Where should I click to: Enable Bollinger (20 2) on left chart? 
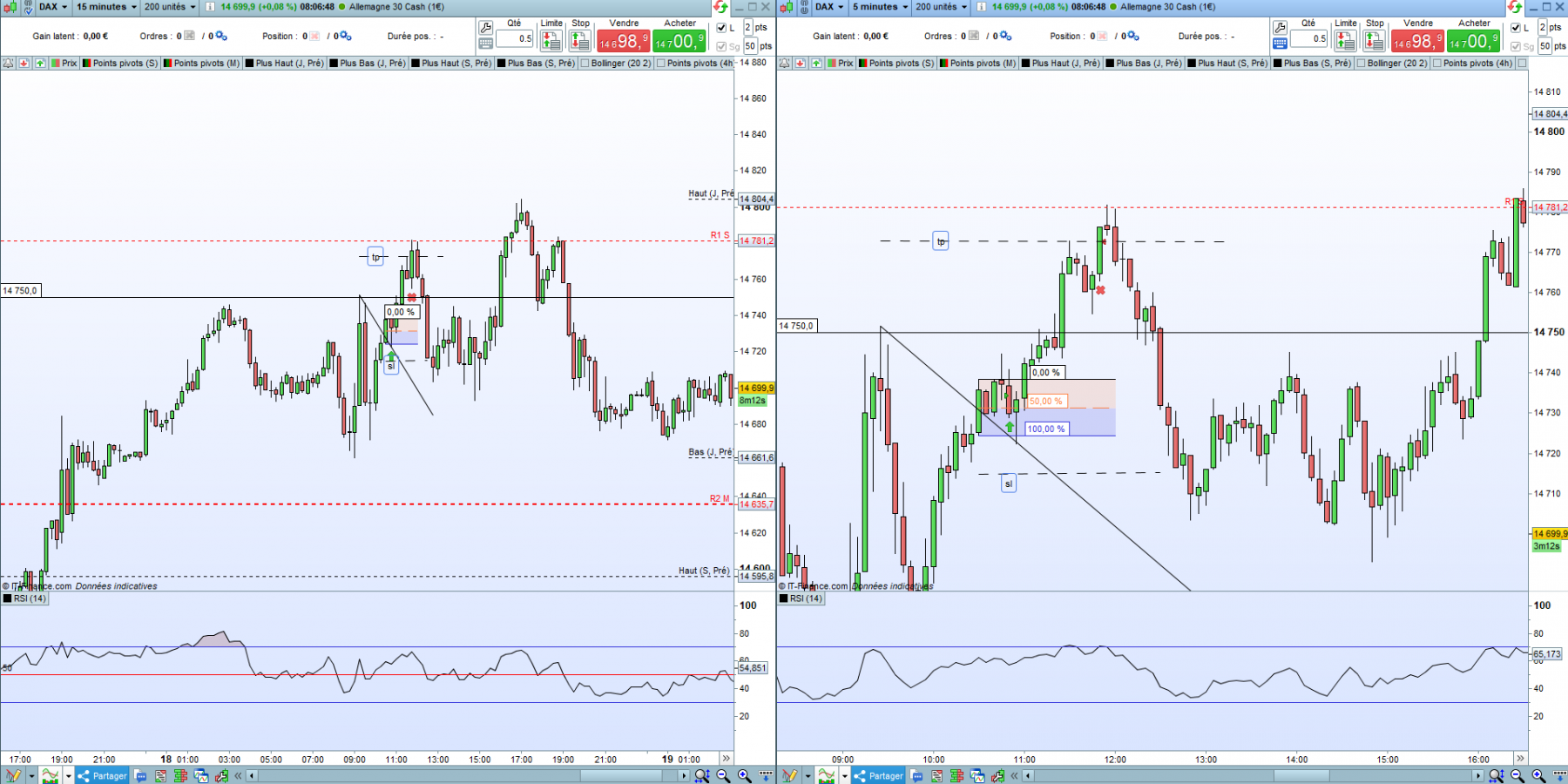click(x=615, y=64)
